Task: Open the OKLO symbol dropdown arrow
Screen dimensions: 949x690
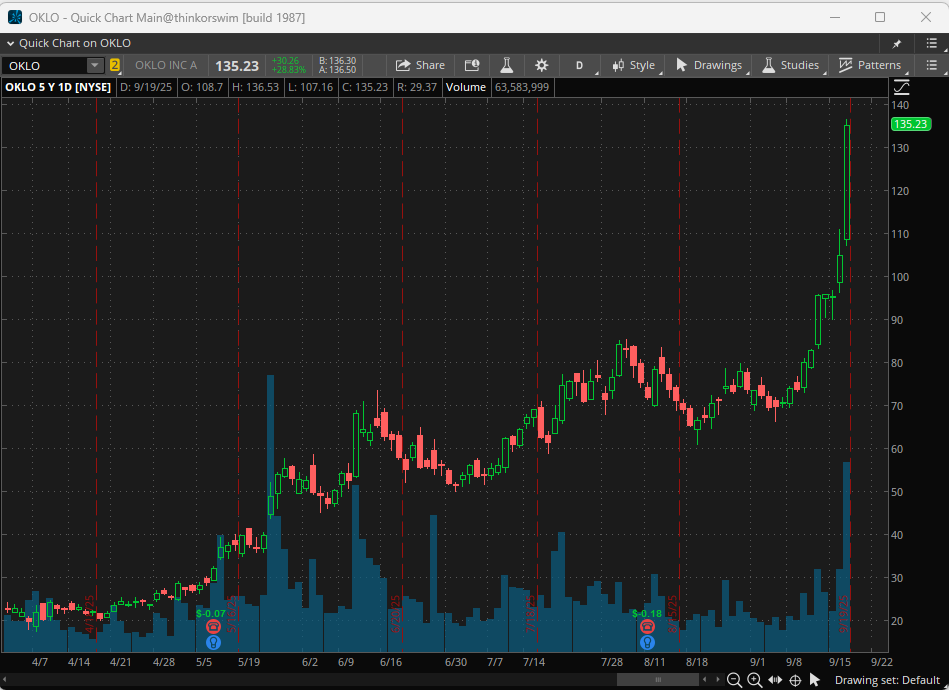Action: click(x=95, y=65)
